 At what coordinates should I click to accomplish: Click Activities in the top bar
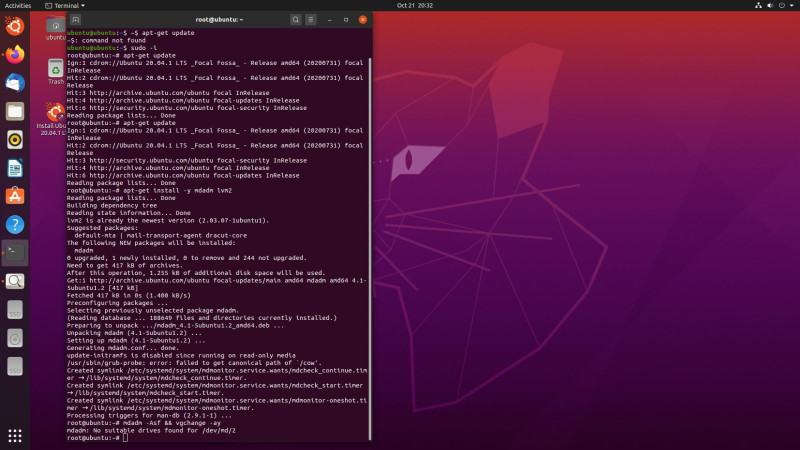point(18,5)
